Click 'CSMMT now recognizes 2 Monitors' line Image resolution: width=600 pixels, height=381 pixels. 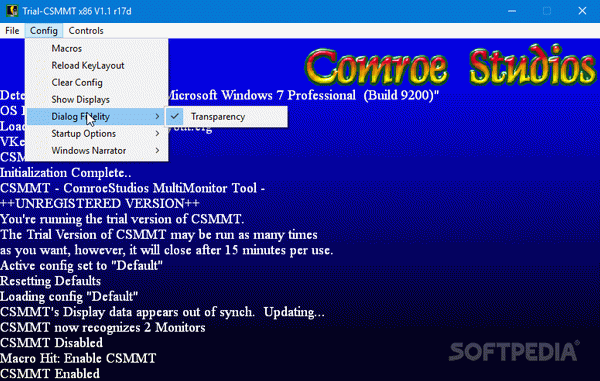(x=103, y=327)
